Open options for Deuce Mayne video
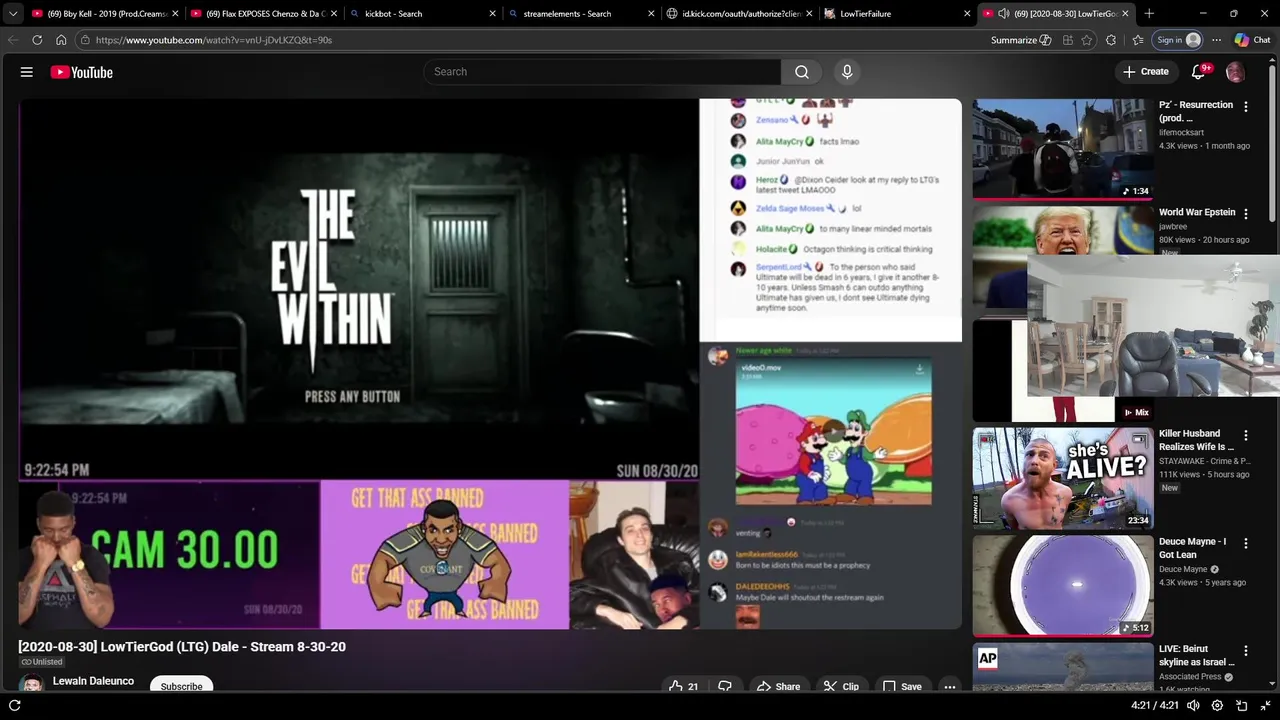Viewport: 1280px width, 720px height. 1245,543
